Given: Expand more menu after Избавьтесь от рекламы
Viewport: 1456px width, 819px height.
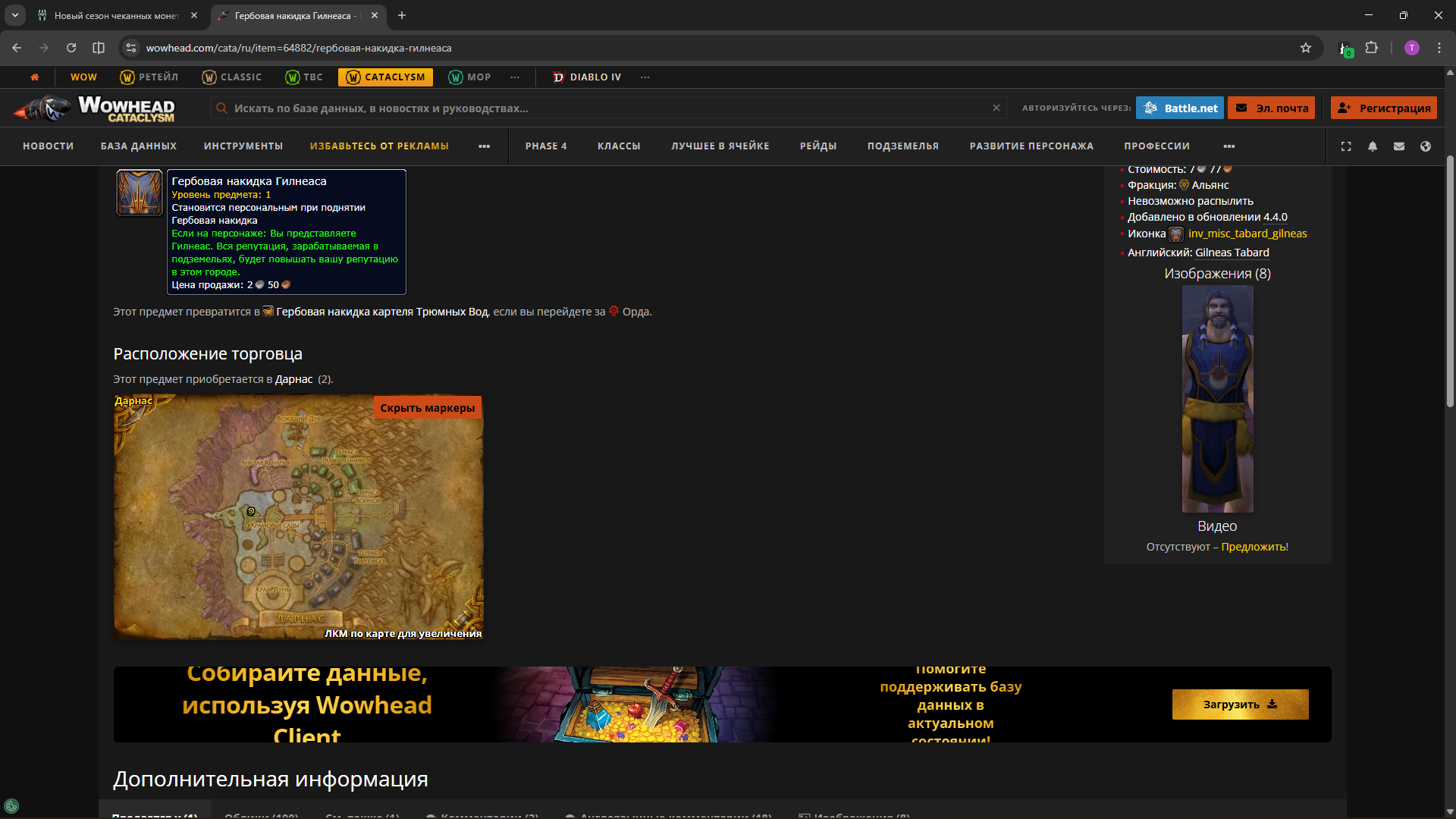Looking at the screenshot, I should [x=484, y=146].
